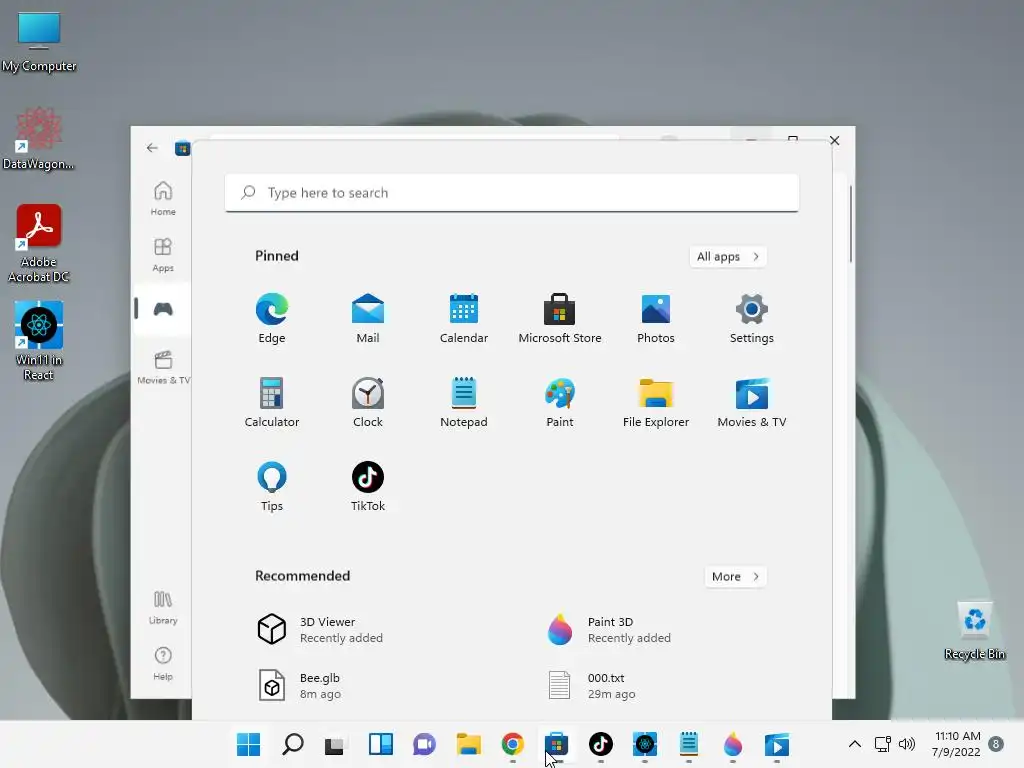Click the Windows Start button on taskbar
The image size is (1024, 768).
point(248,744)
